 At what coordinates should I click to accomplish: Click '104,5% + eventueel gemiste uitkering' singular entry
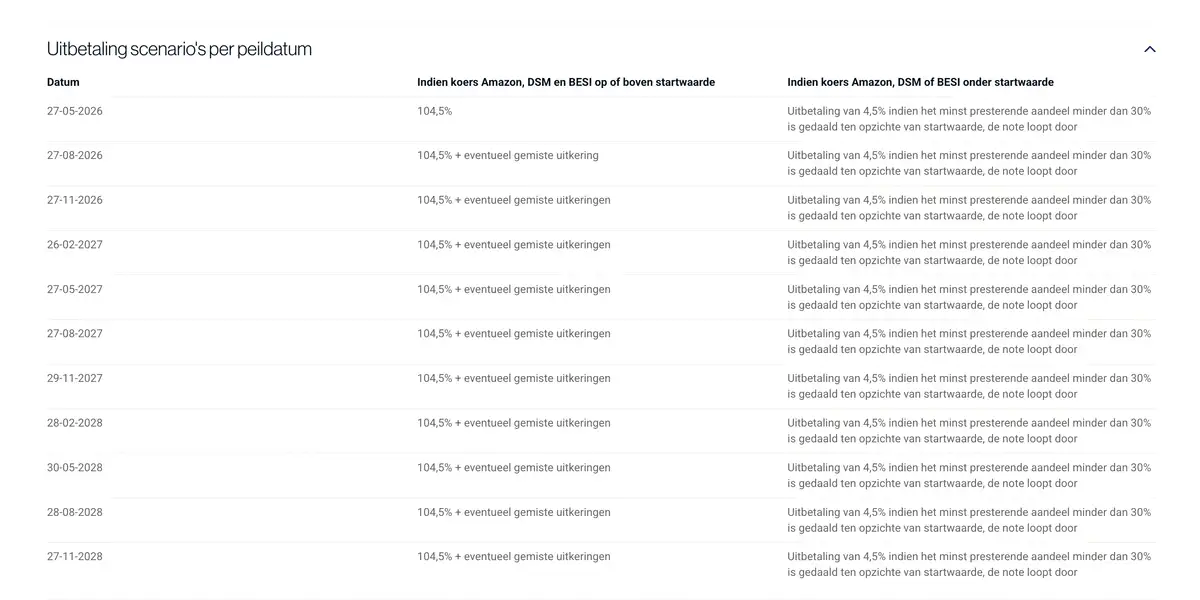click(508, 155)
